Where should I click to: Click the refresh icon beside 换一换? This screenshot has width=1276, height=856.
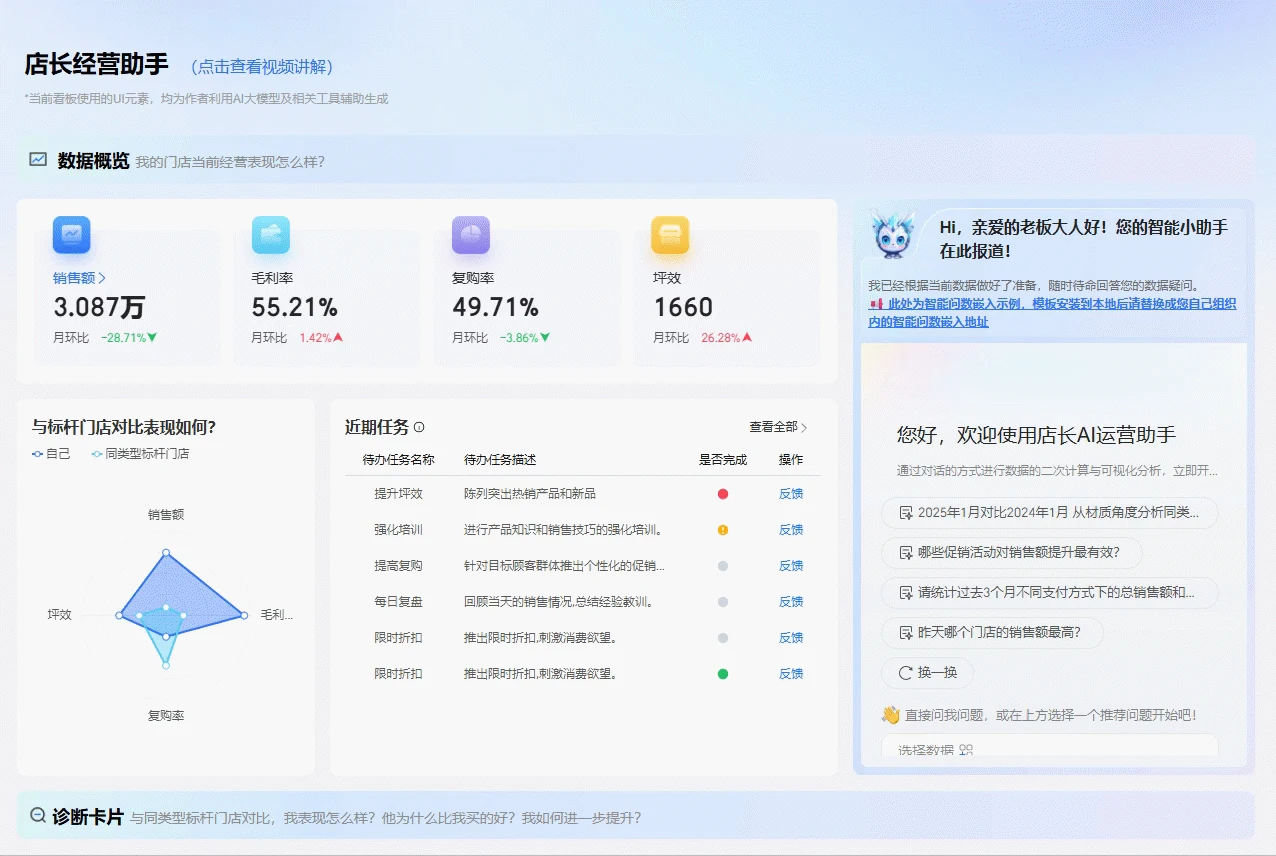tap(906, 672)
